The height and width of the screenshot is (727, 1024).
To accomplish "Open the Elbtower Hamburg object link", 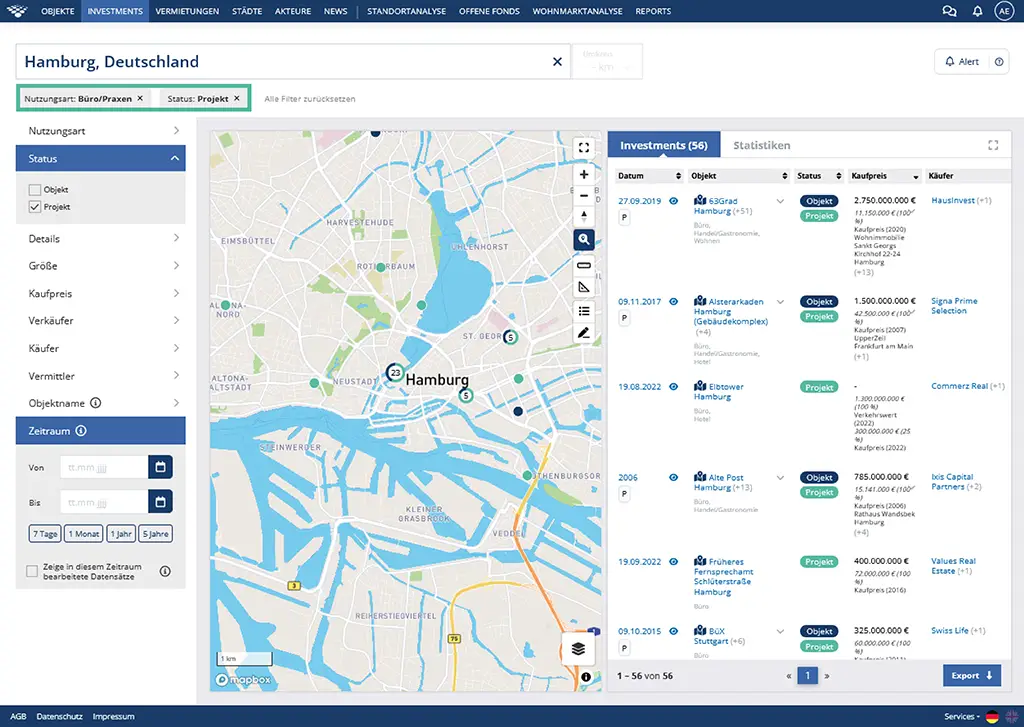I will [x=718, y=392].
